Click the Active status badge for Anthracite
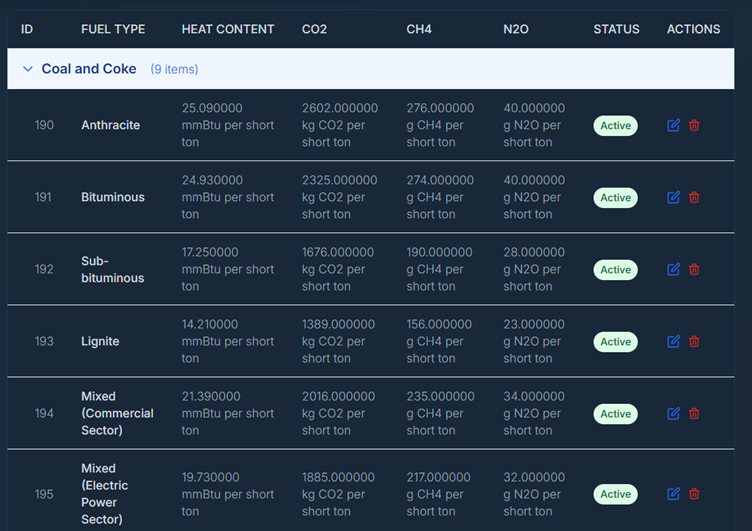 [x=615, y=126]
